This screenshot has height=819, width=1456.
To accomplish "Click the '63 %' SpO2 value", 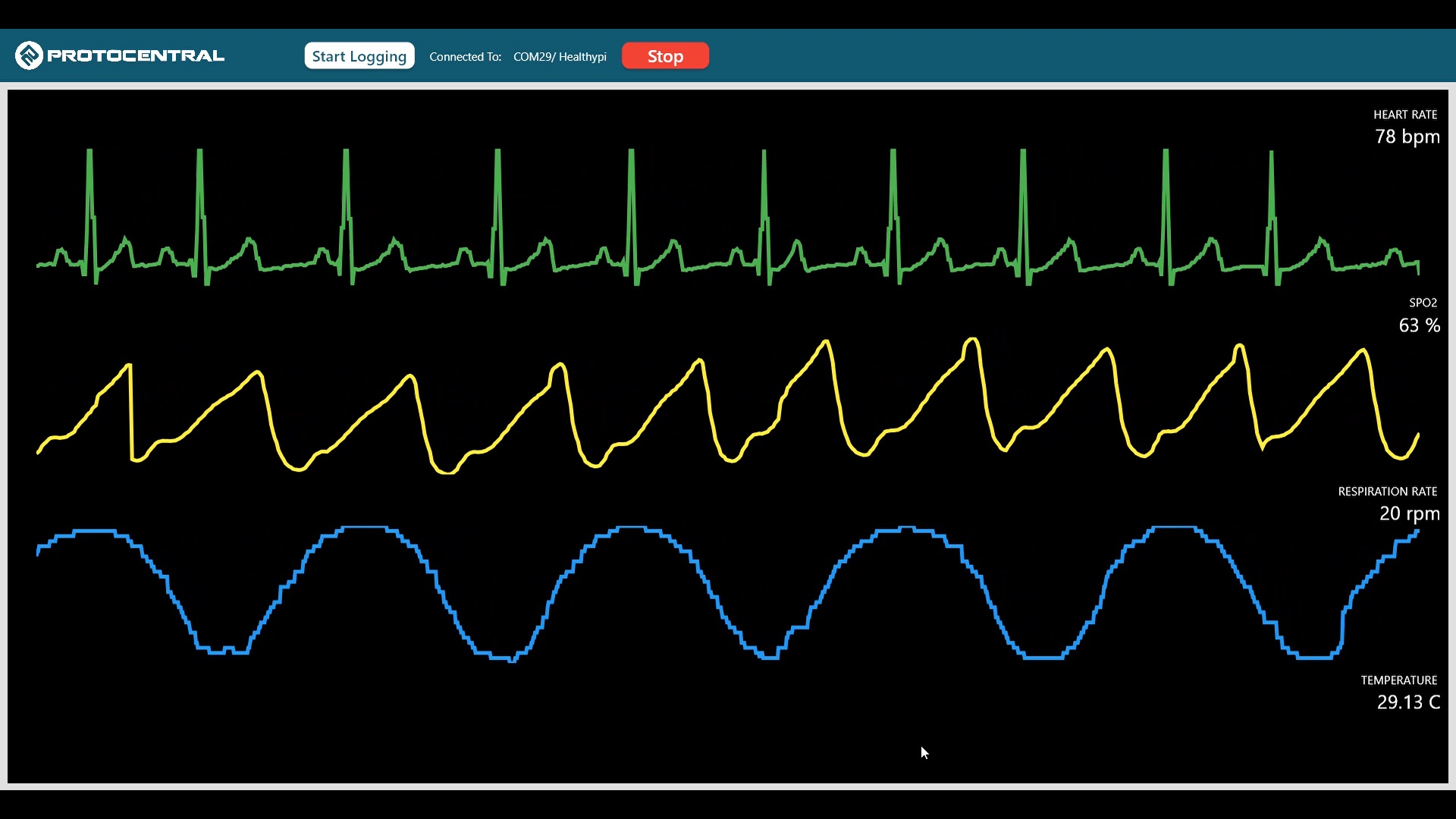I will tap(1419, 325).
